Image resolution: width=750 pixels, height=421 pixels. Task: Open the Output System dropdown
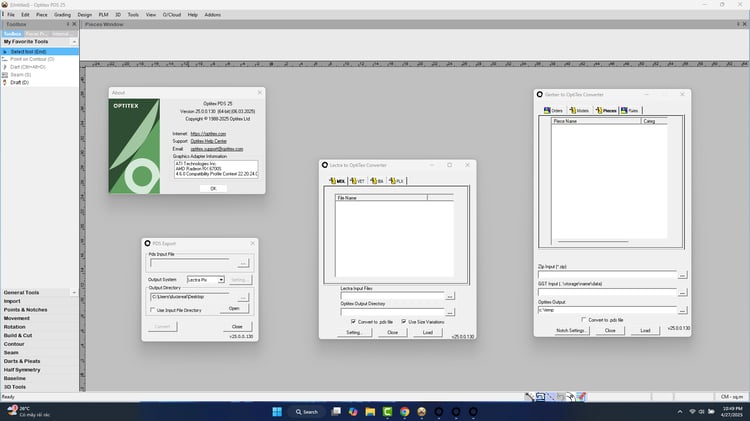[221, 279]
